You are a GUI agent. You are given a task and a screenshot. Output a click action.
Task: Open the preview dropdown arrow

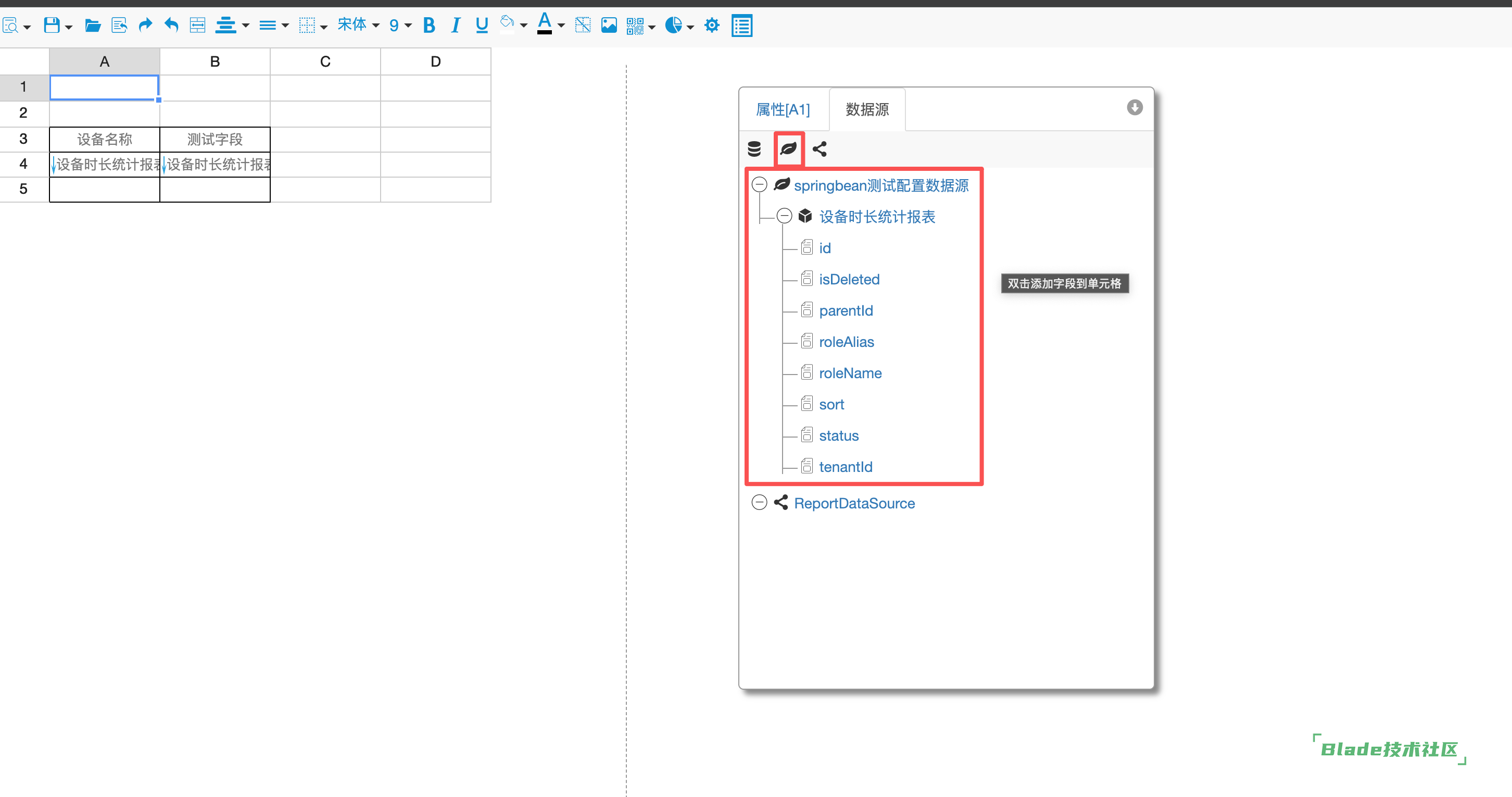point(27,27)
